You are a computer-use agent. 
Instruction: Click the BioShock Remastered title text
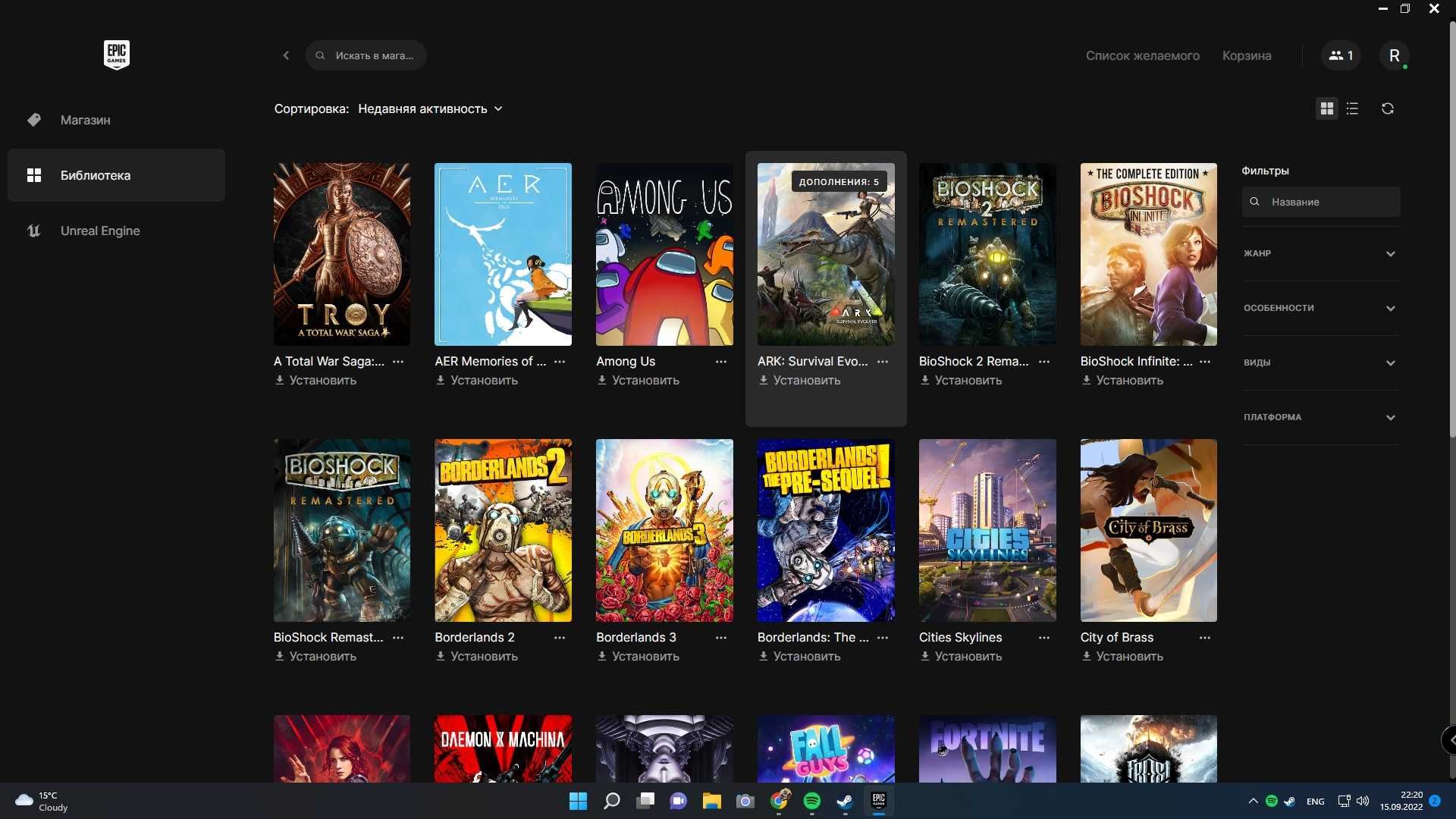click(x=328, y=638)
